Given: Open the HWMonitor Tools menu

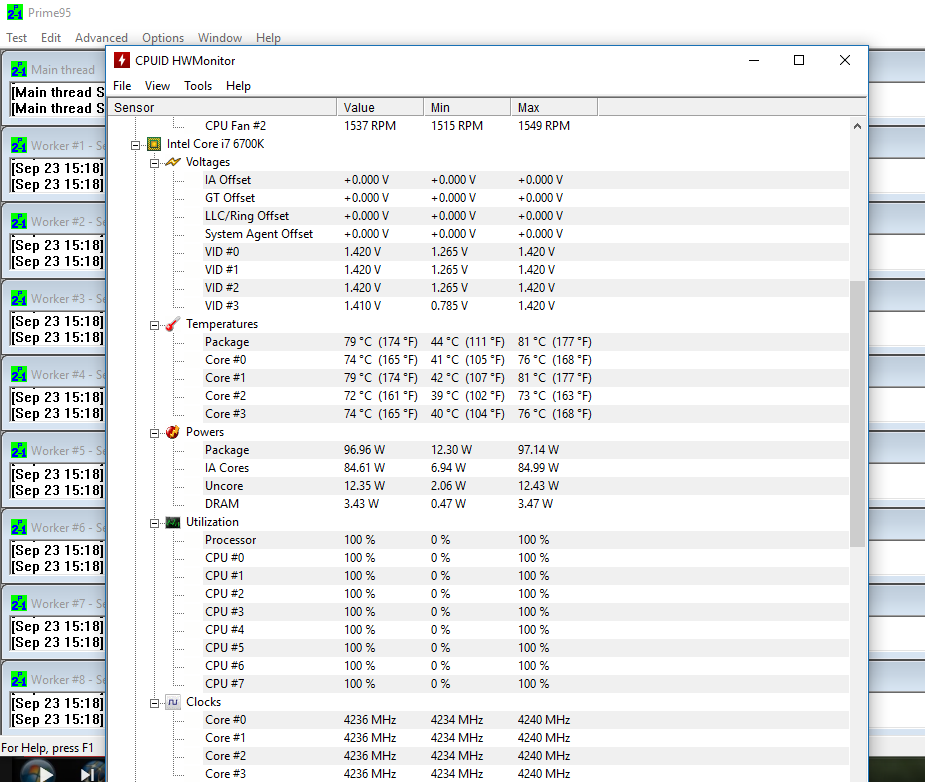Looking at the screenshot, I should (x=198, y=86).
